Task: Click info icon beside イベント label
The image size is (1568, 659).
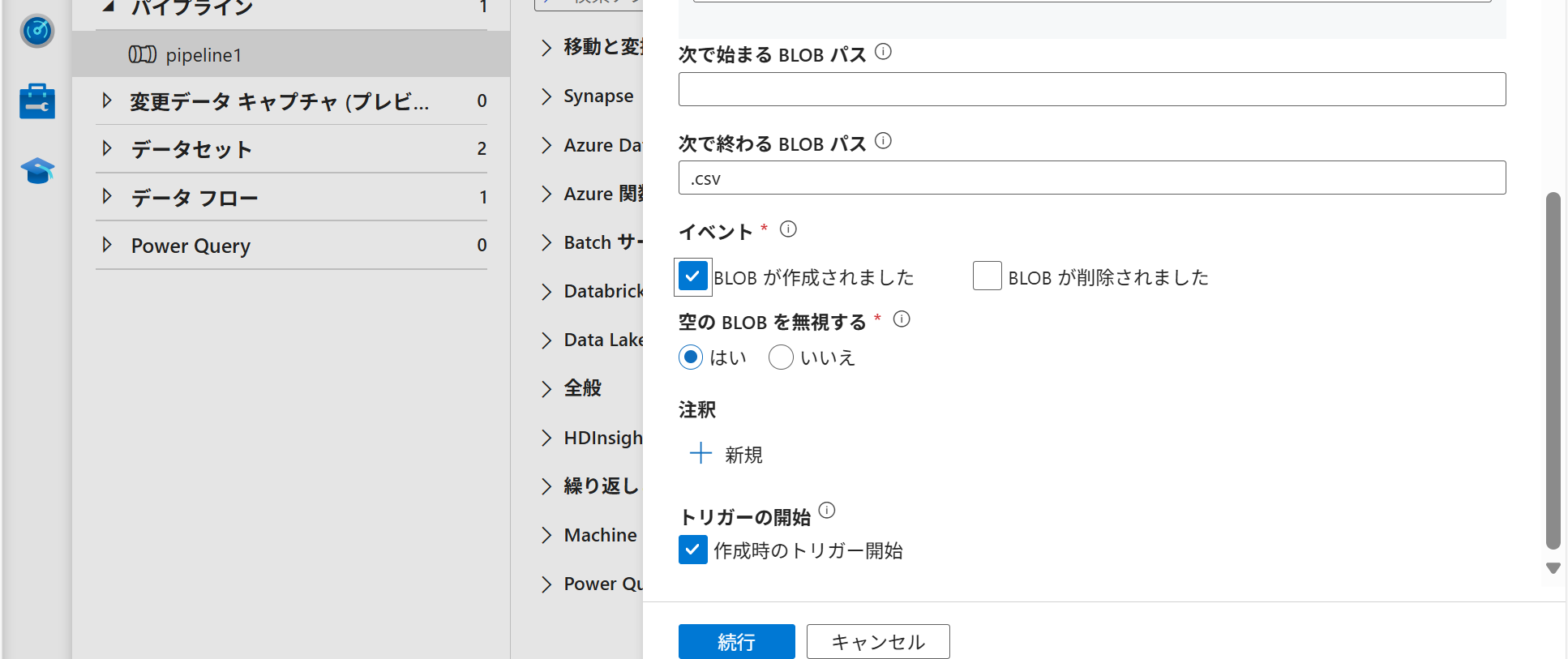Action: coord(788,229)
